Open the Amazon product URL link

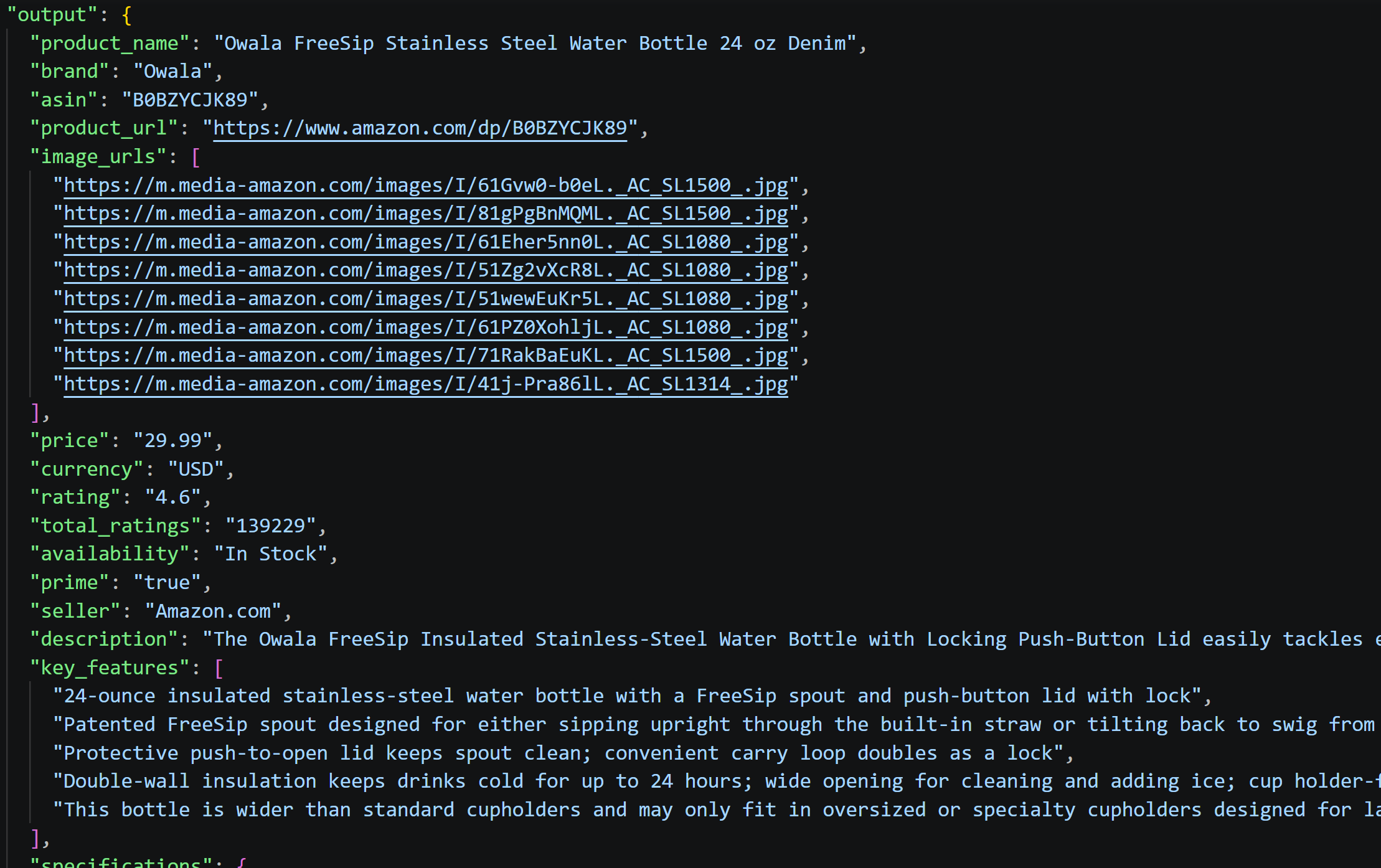(x=420, y=128)
